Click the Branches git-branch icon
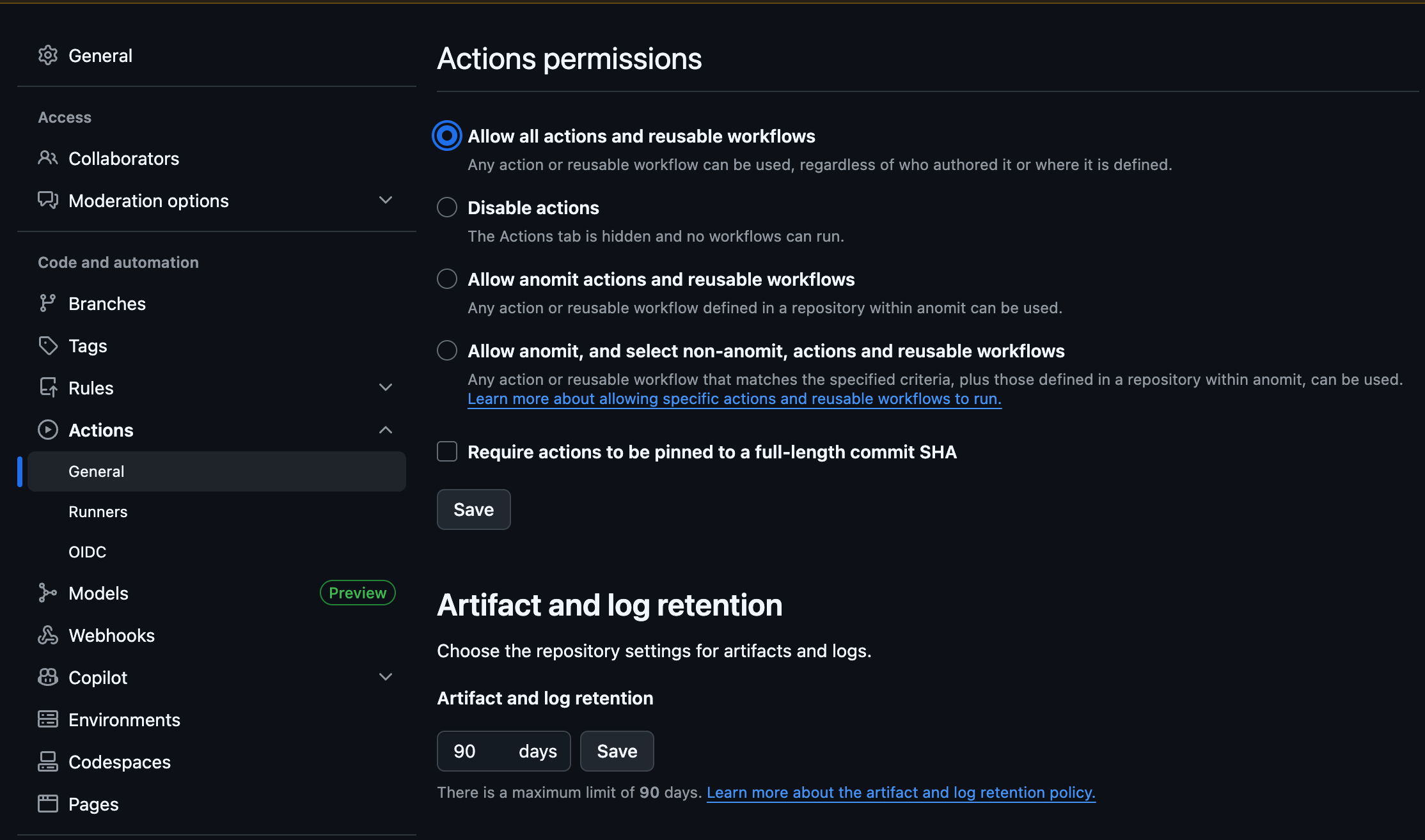This screenshot has height=840, width=1425. tap(48, 303)
